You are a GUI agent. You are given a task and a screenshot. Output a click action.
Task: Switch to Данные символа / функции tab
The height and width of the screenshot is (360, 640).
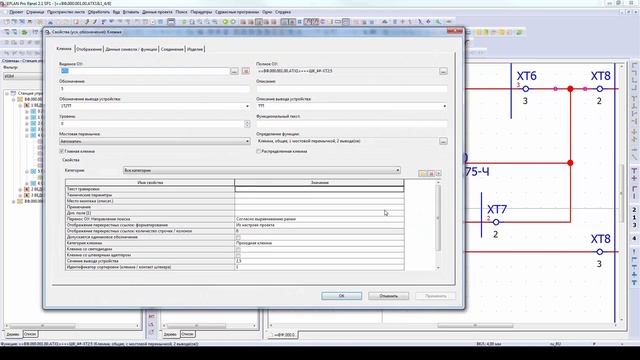click(131, 49)
